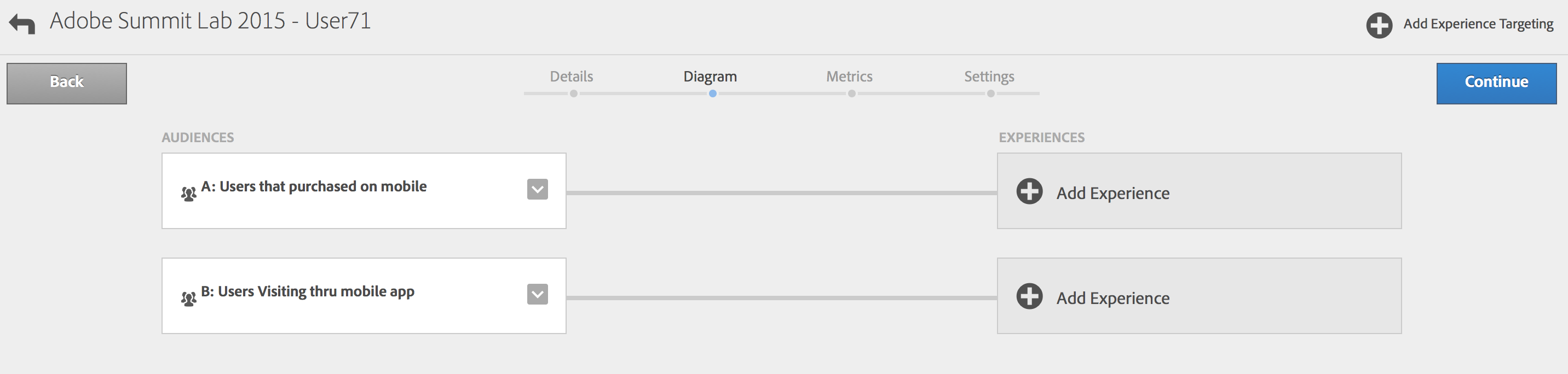Click the back arrow icon beside title

22,24
